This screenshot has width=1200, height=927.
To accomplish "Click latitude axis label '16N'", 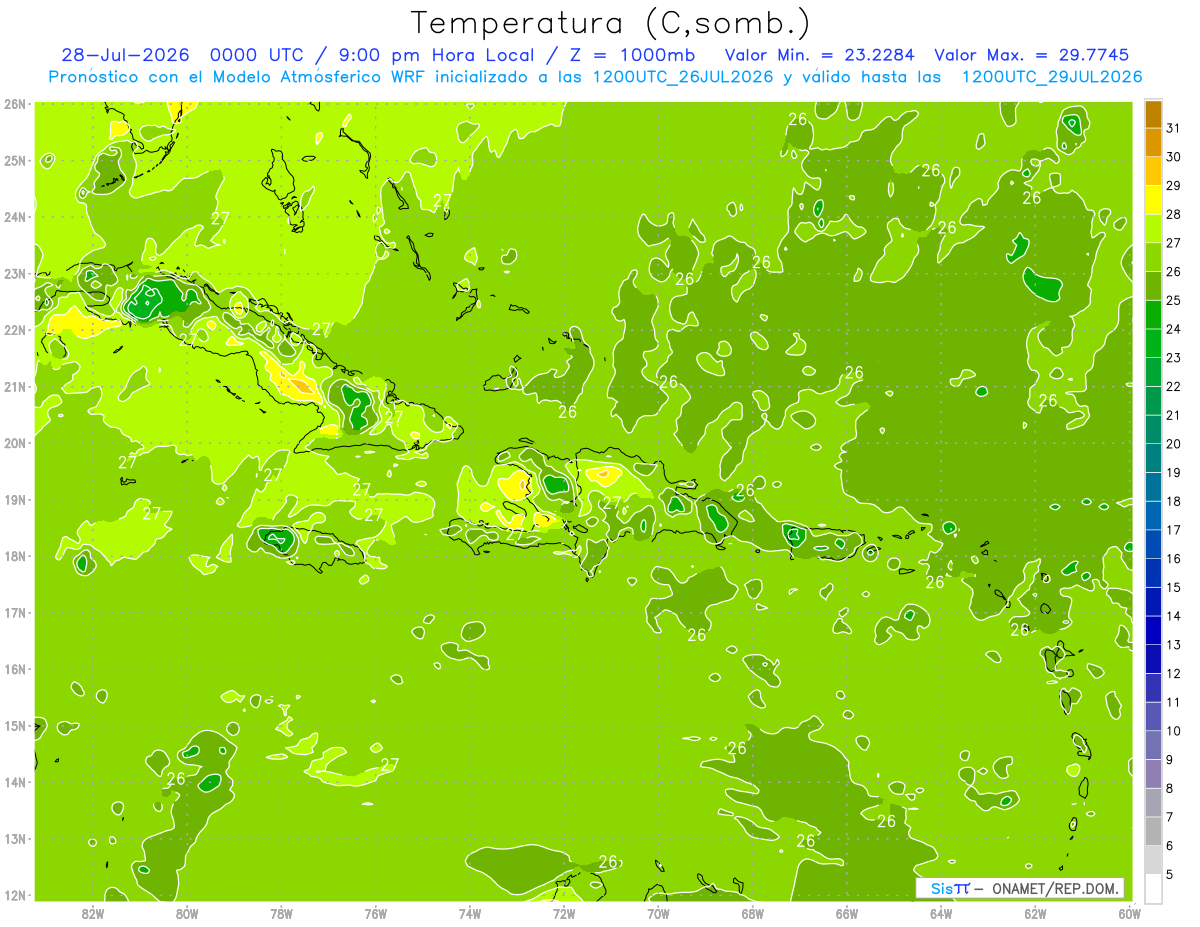I will tap(14, 669).
